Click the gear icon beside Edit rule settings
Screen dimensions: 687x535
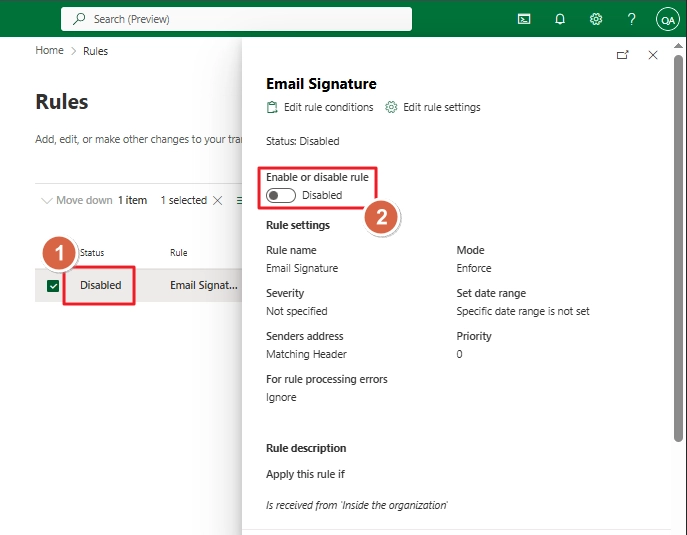(391, 107)
